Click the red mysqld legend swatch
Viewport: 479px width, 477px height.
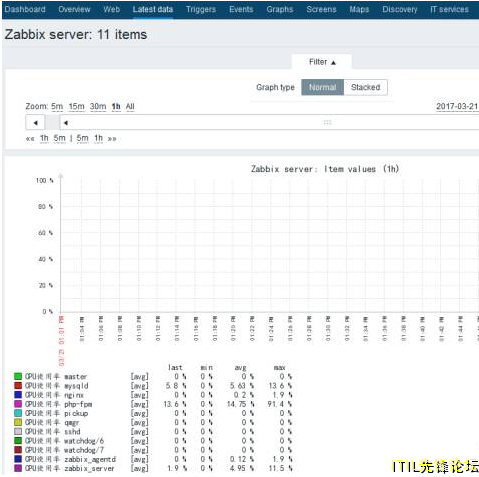pos(18,386)
